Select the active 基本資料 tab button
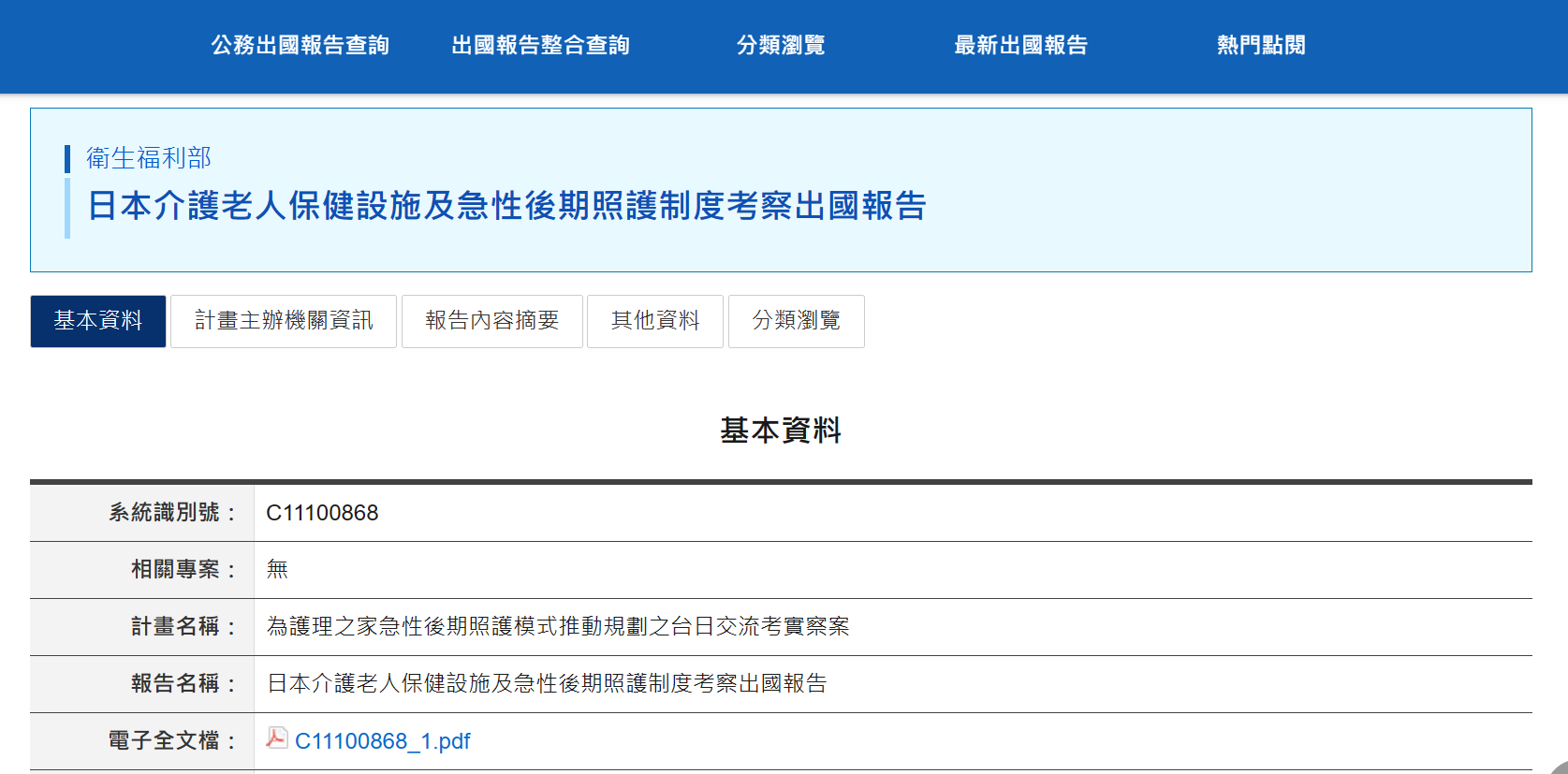 98,321
